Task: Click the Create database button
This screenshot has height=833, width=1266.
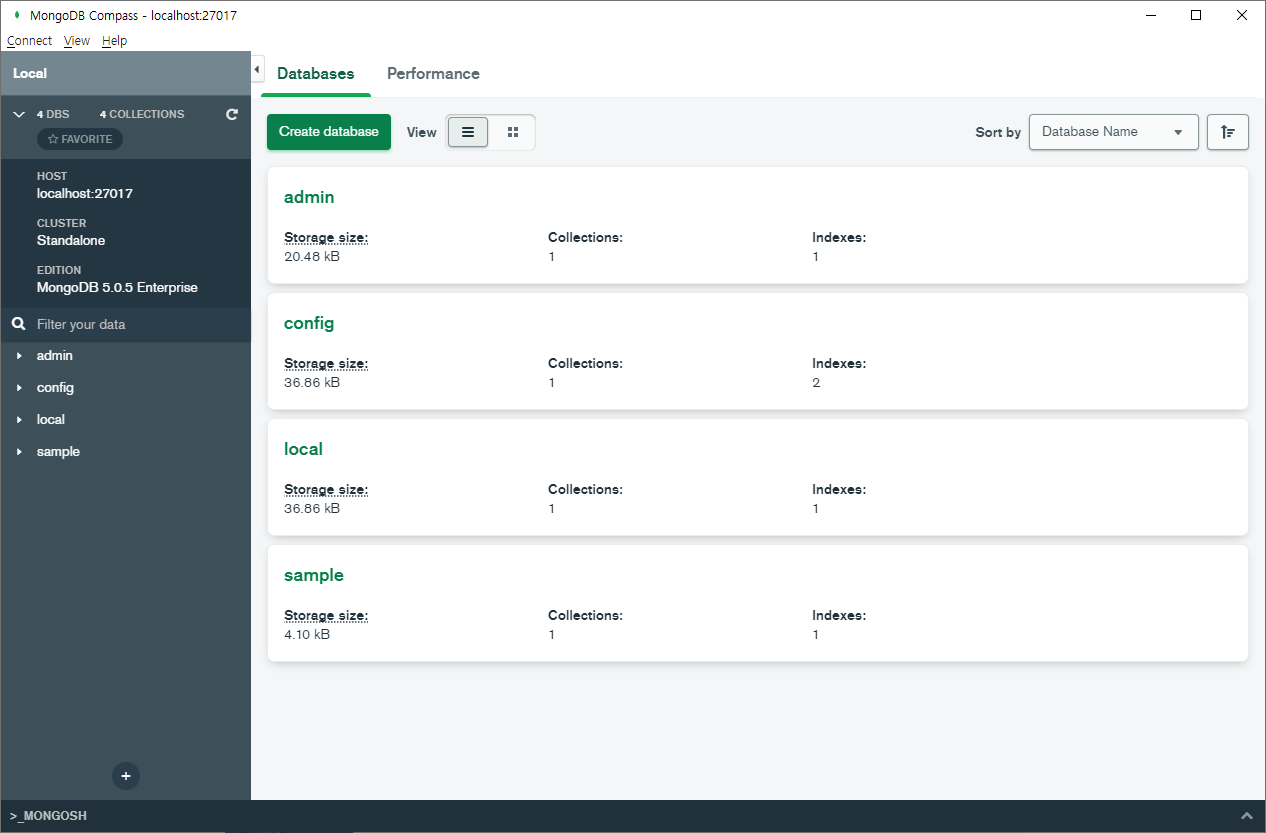Action: pos(329,132)
